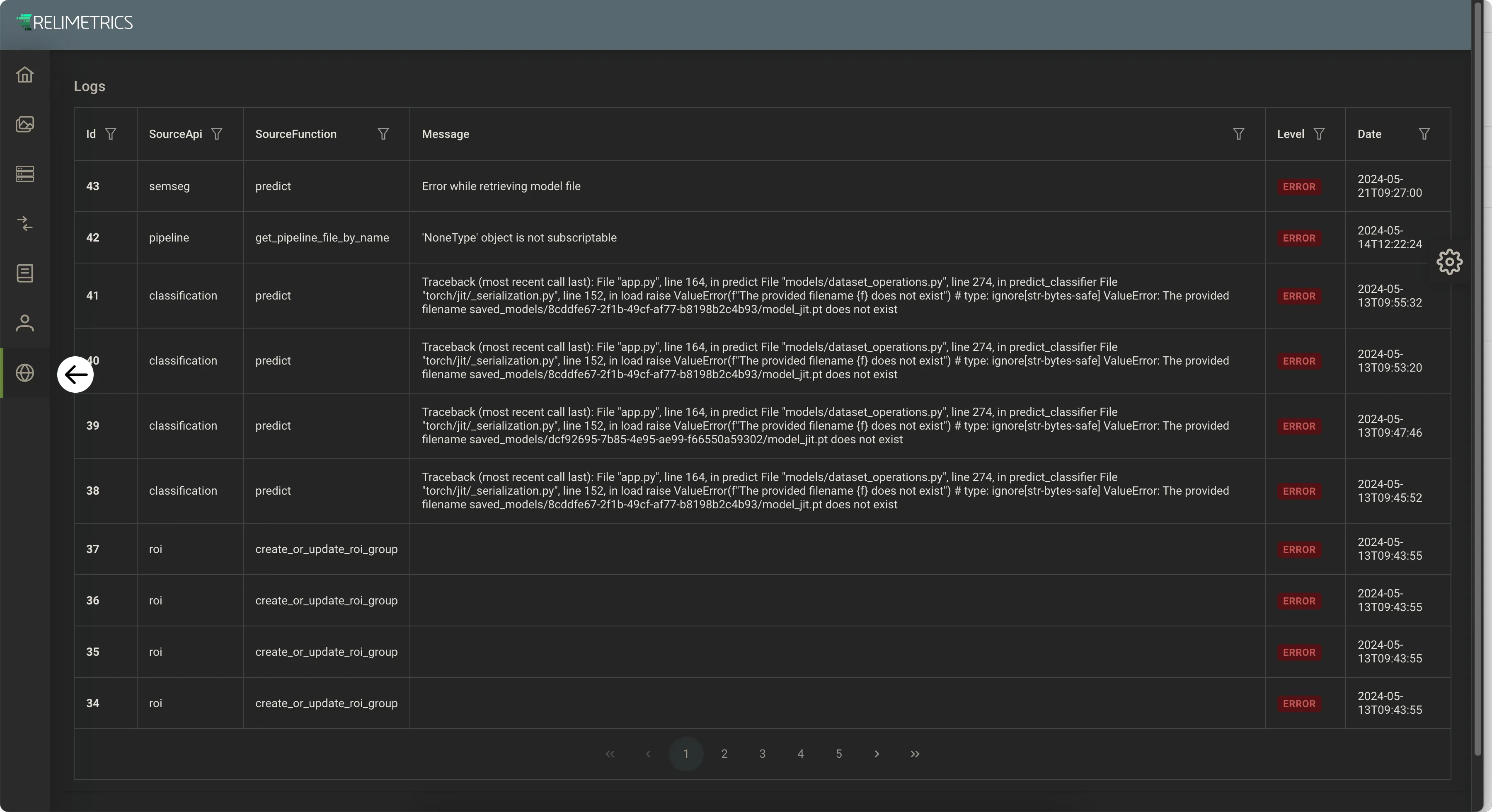1492x812 pixels.
Task: Click the ERROR badge in row 43
Action: (1299, 186)
